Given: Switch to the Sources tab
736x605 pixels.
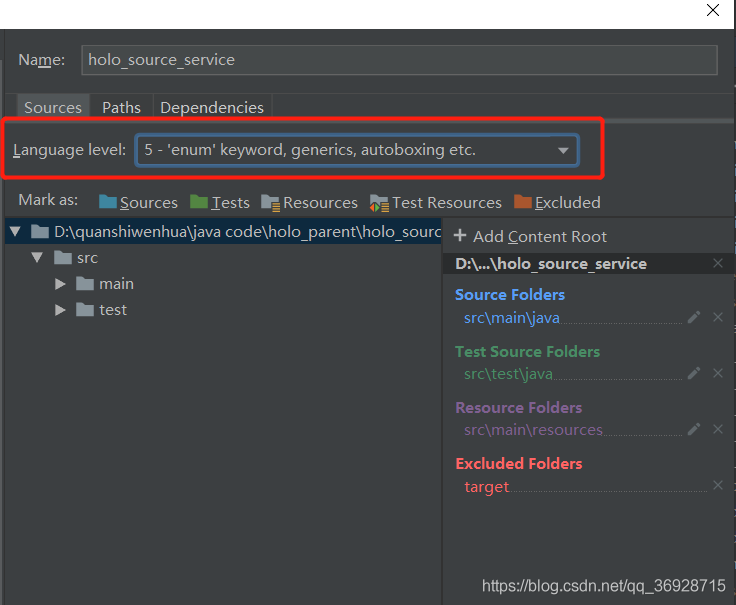Looking at the screenshot, I should coord(53,107).
